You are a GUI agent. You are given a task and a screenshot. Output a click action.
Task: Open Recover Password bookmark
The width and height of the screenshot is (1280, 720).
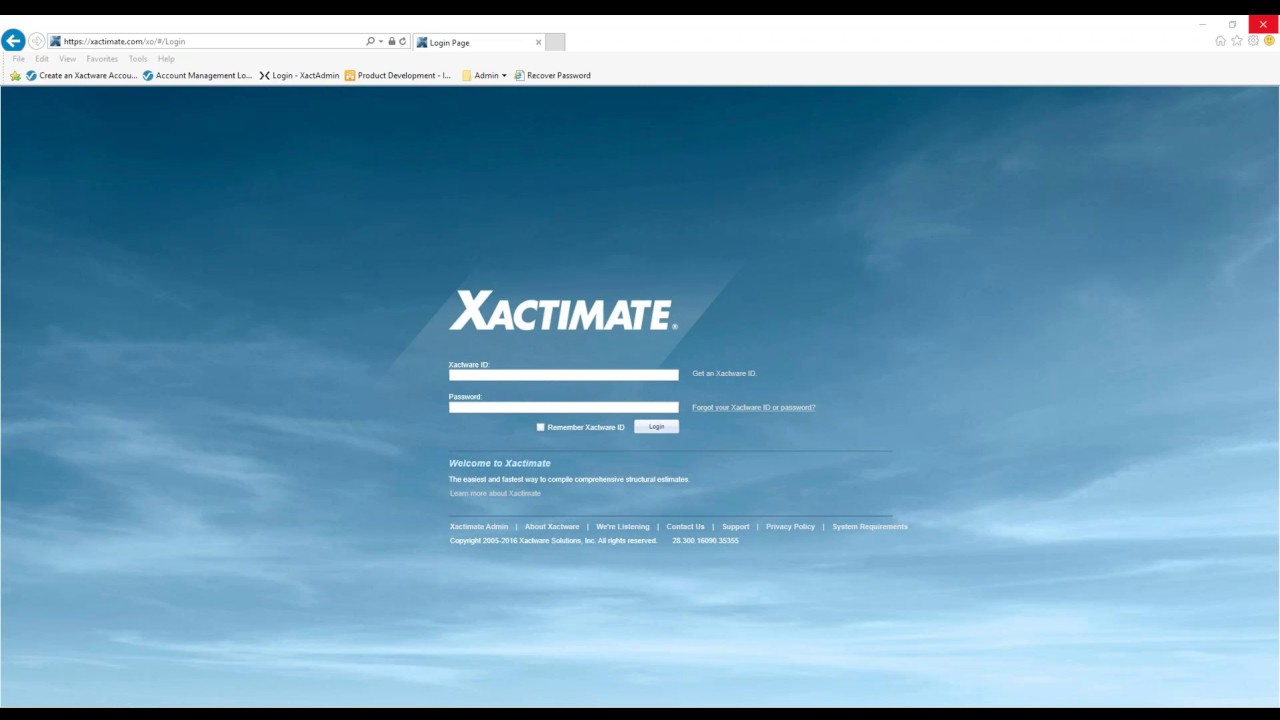(x=552, y=75)
